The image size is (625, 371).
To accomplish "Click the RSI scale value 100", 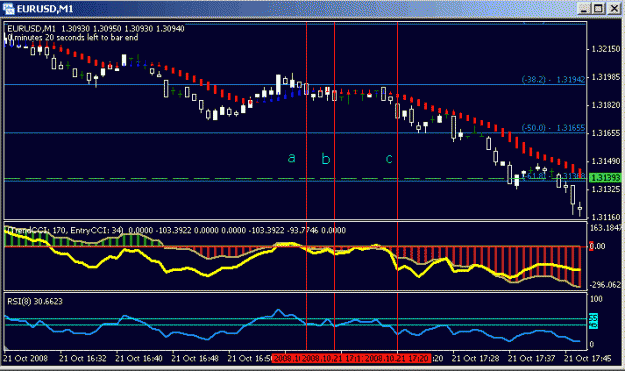I will click(596, 299).
